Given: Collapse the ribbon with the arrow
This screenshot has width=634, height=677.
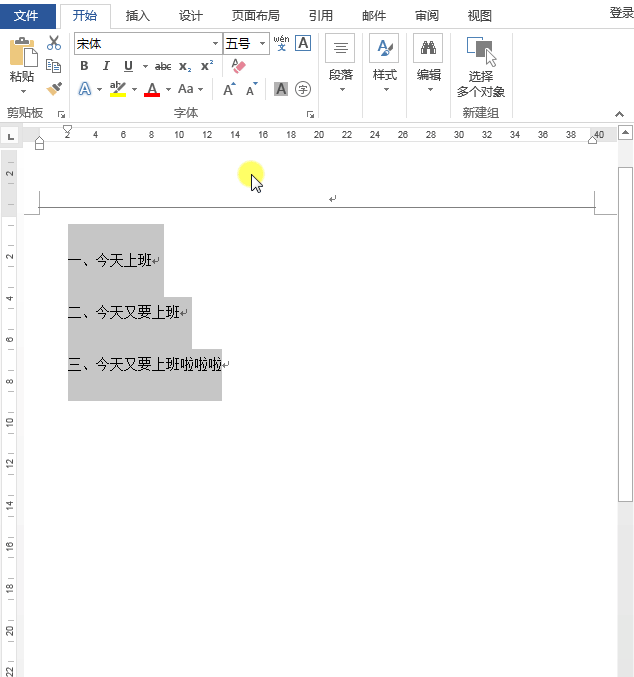Looking at the screenshot, I should [619, 114].
